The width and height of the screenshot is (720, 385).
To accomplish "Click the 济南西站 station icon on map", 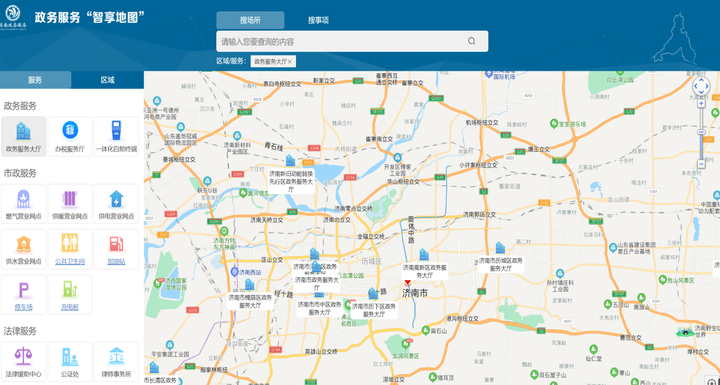I will coord(235,272).
